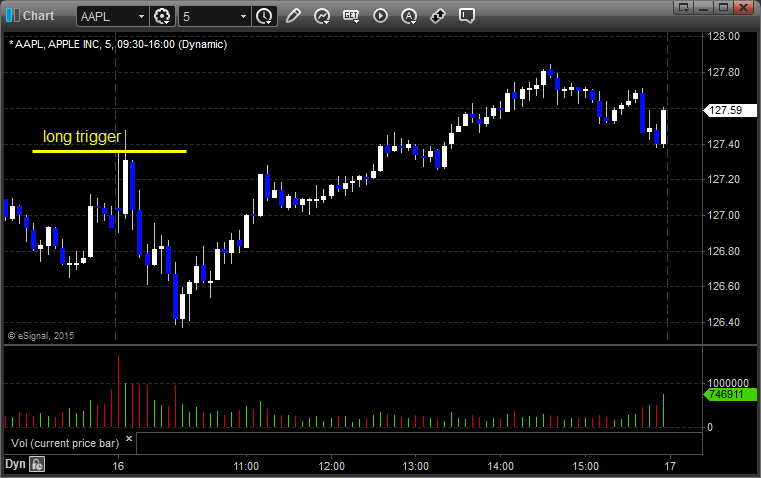
Task: Click the date label 16 on time axis
Action: pos(118,466)
